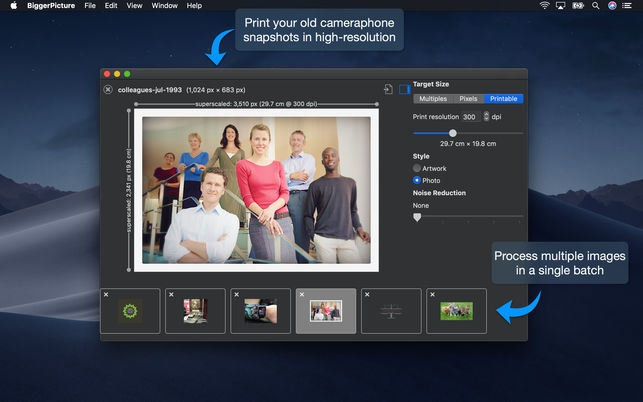The width and height of the screenshot is (643, 402).
Task: Select the dark line drawing thumbnail
Action: tap(391, 311)
